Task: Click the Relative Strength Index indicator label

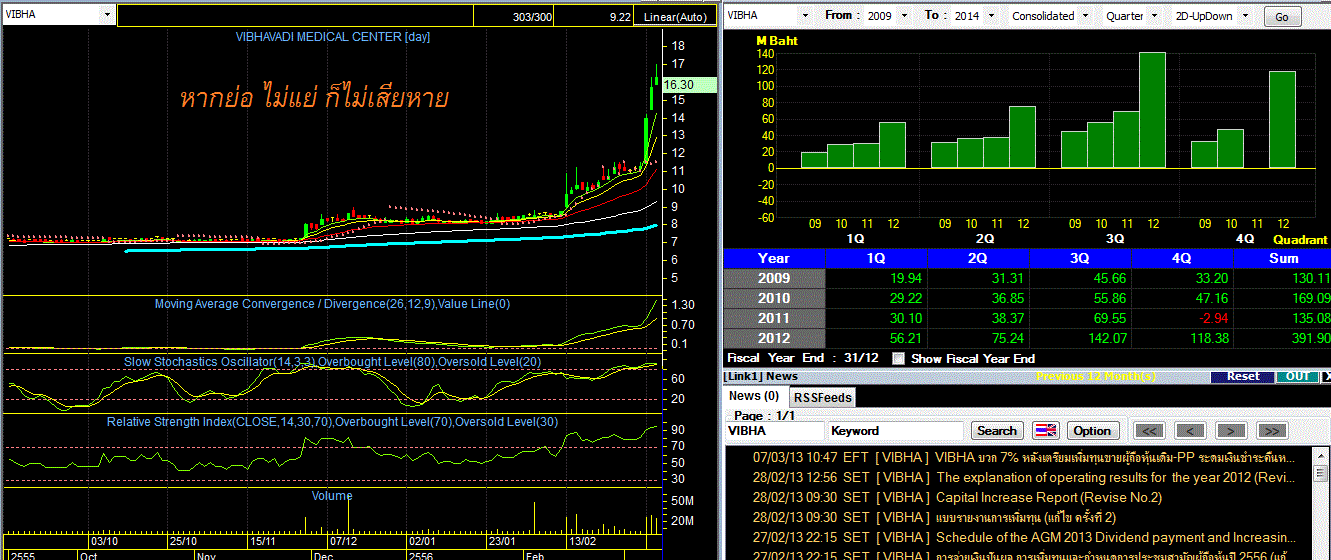Action: 332,422
